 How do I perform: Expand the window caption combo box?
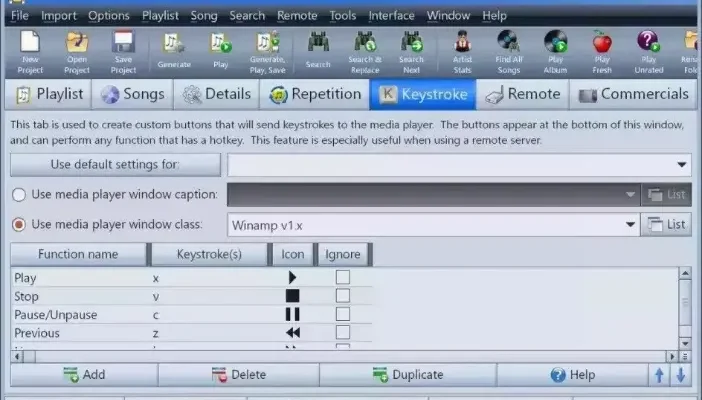click(629, 195)
